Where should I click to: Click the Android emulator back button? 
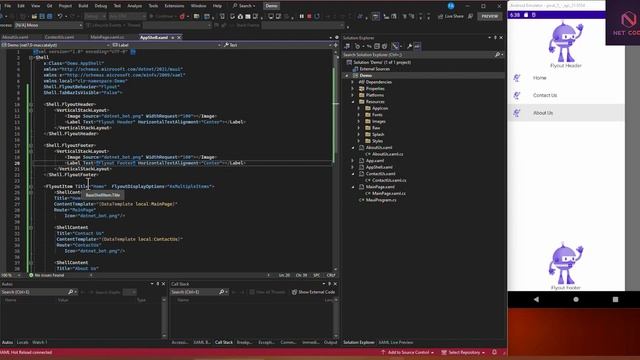[x=536, y=299]
